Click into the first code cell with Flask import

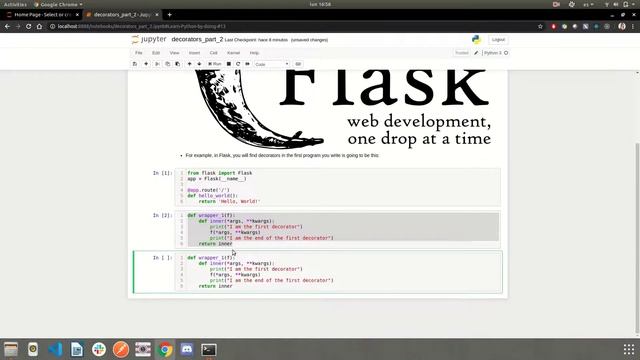pyautogui.click(x=338, y=187)
